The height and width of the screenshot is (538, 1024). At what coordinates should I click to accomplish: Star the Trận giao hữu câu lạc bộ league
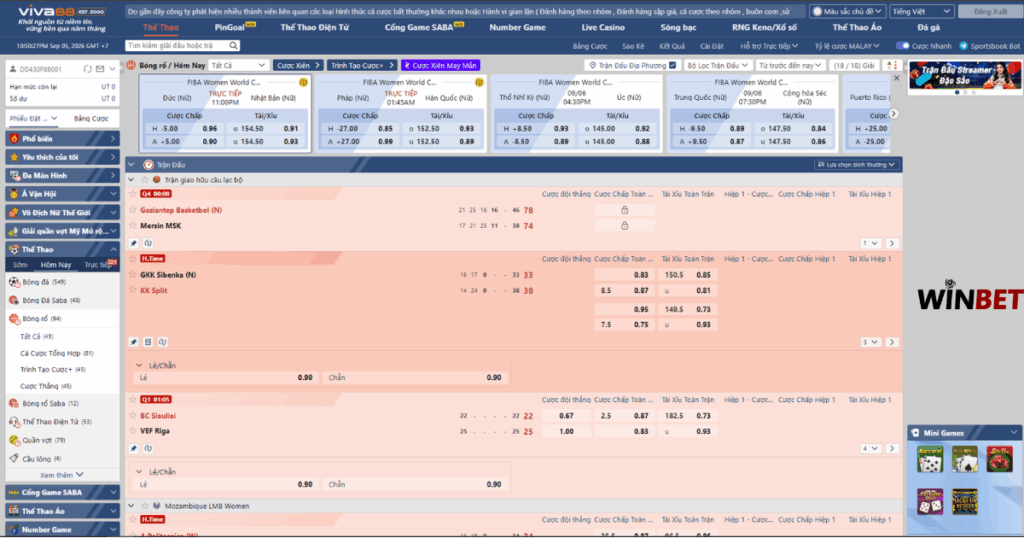[145, 180]
